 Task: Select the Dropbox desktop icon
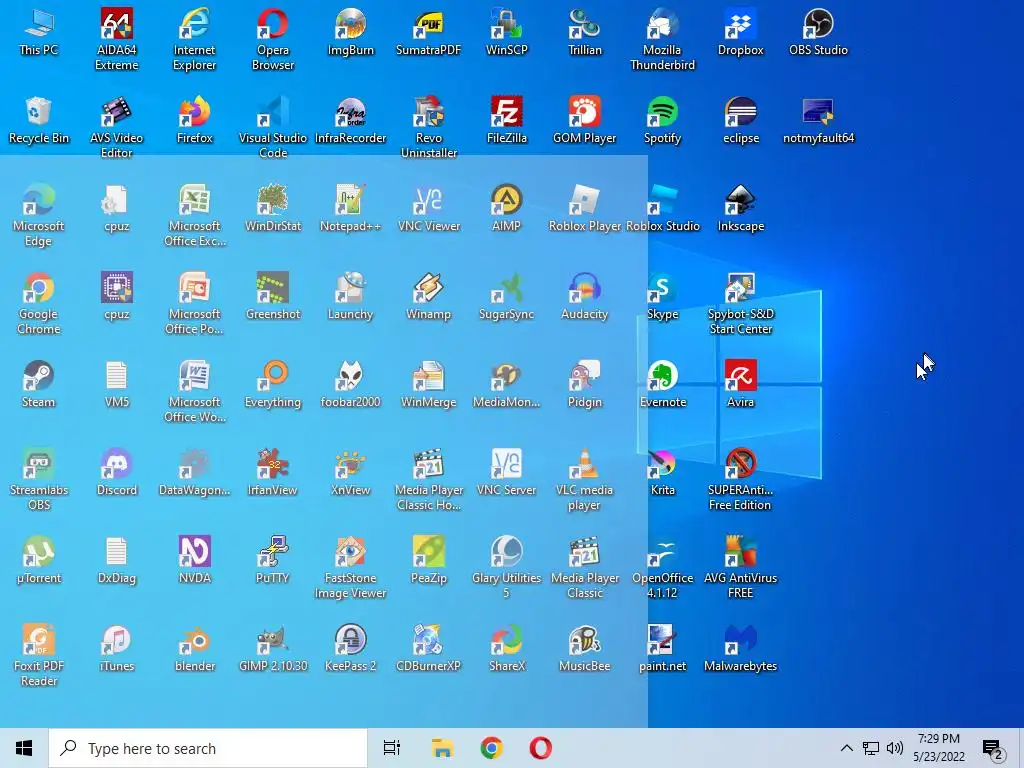pyautogui.click(x=741, y=33)
